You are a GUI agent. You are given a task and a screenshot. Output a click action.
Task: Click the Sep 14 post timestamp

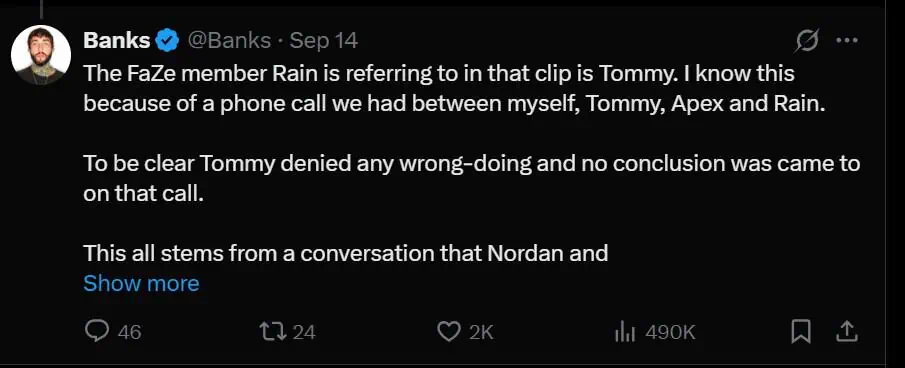(323, 40)
